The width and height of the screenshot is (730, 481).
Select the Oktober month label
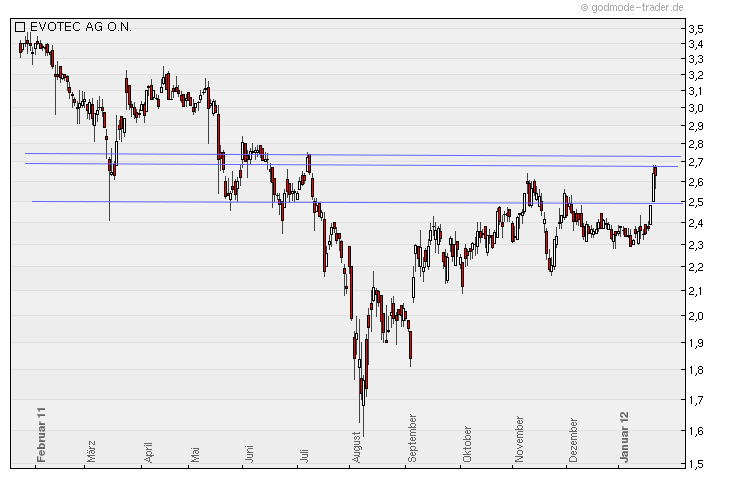(x=467, y=445)
